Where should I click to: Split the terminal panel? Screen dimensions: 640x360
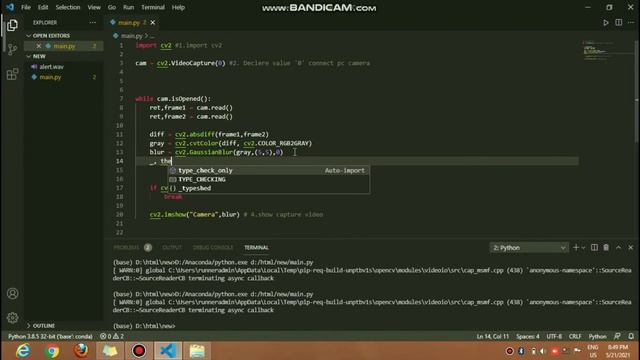[x=594, y=247]
